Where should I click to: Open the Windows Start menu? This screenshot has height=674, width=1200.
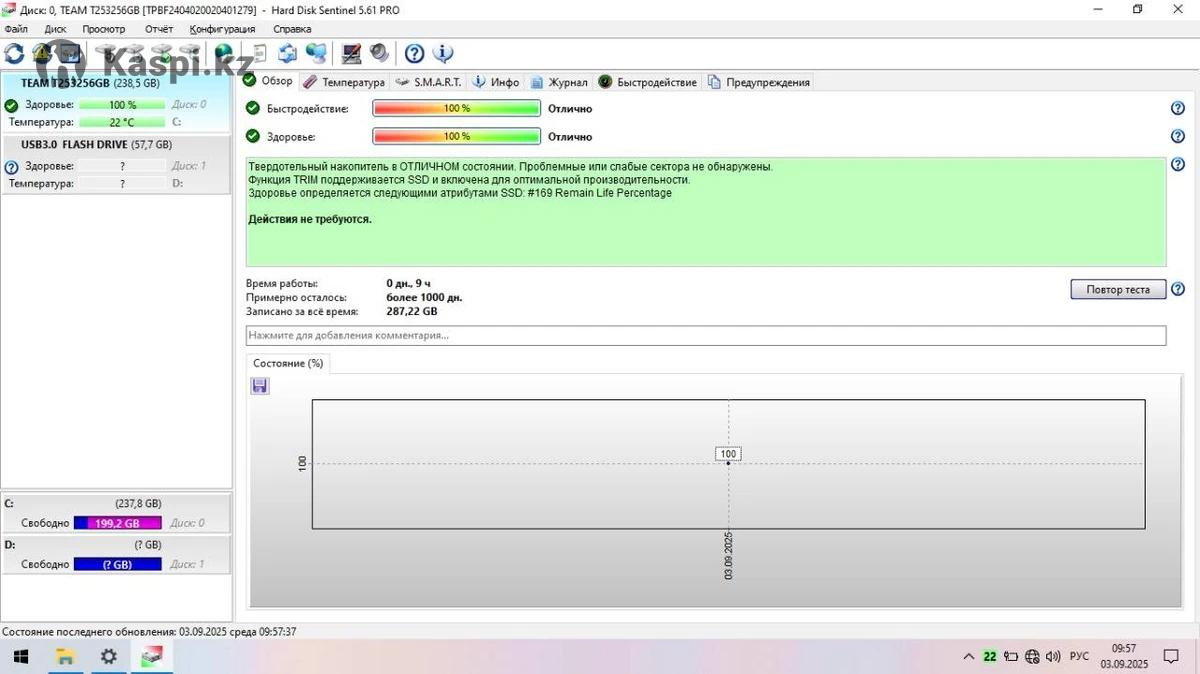20,657
